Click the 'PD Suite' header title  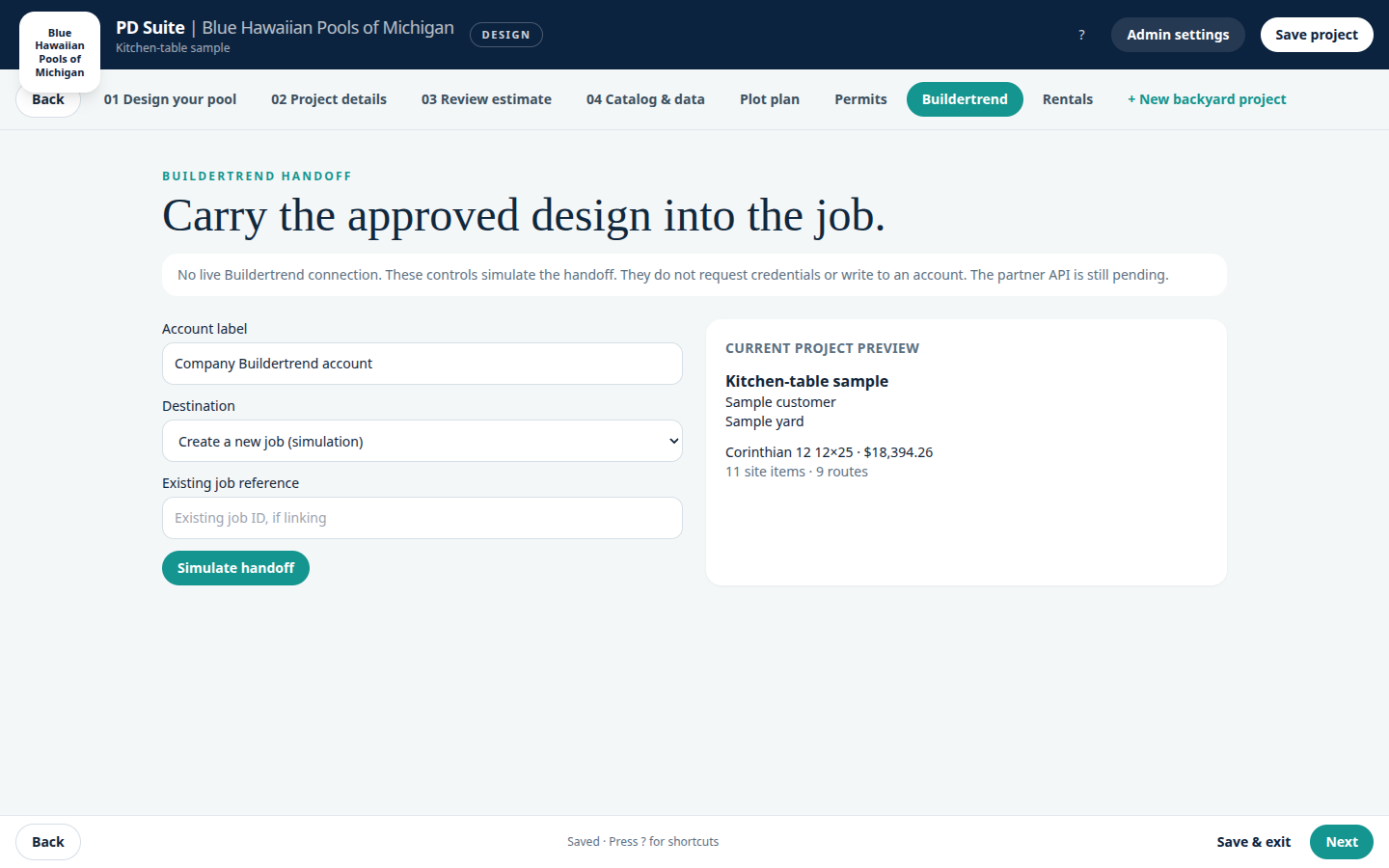pyautogui.click(x=150, y=28)
